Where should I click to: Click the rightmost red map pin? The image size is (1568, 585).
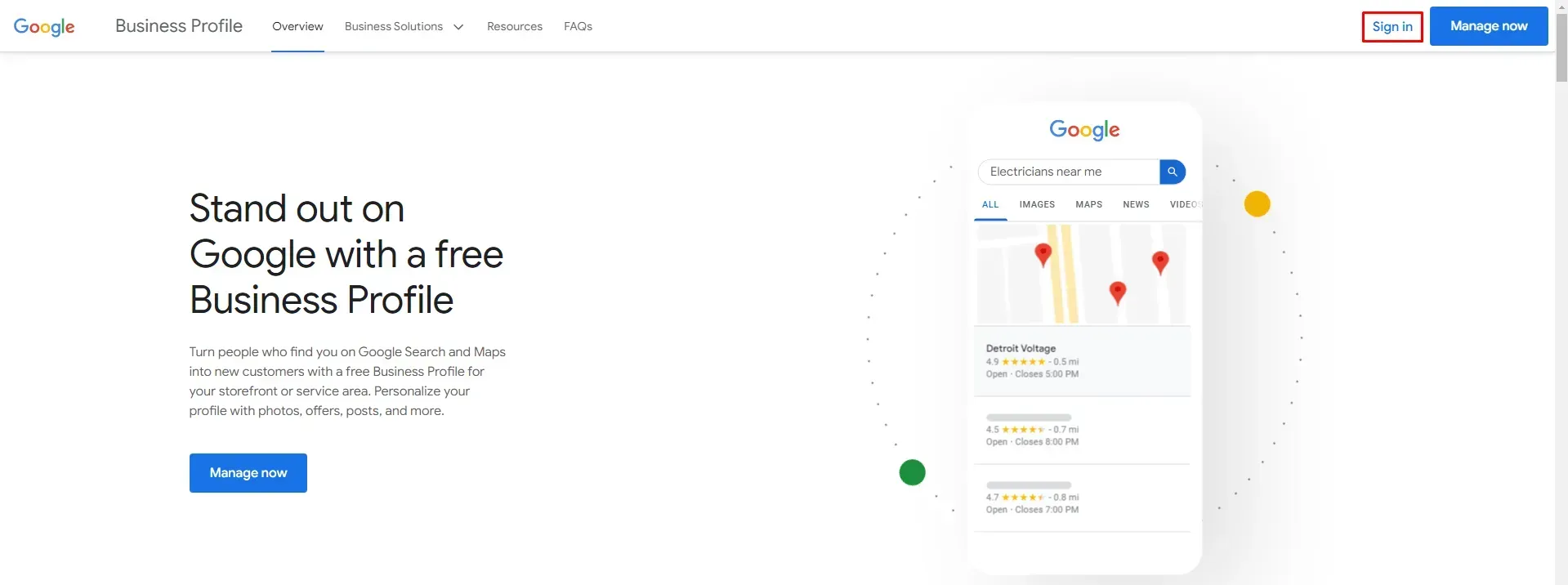(x=1160, y=263)
